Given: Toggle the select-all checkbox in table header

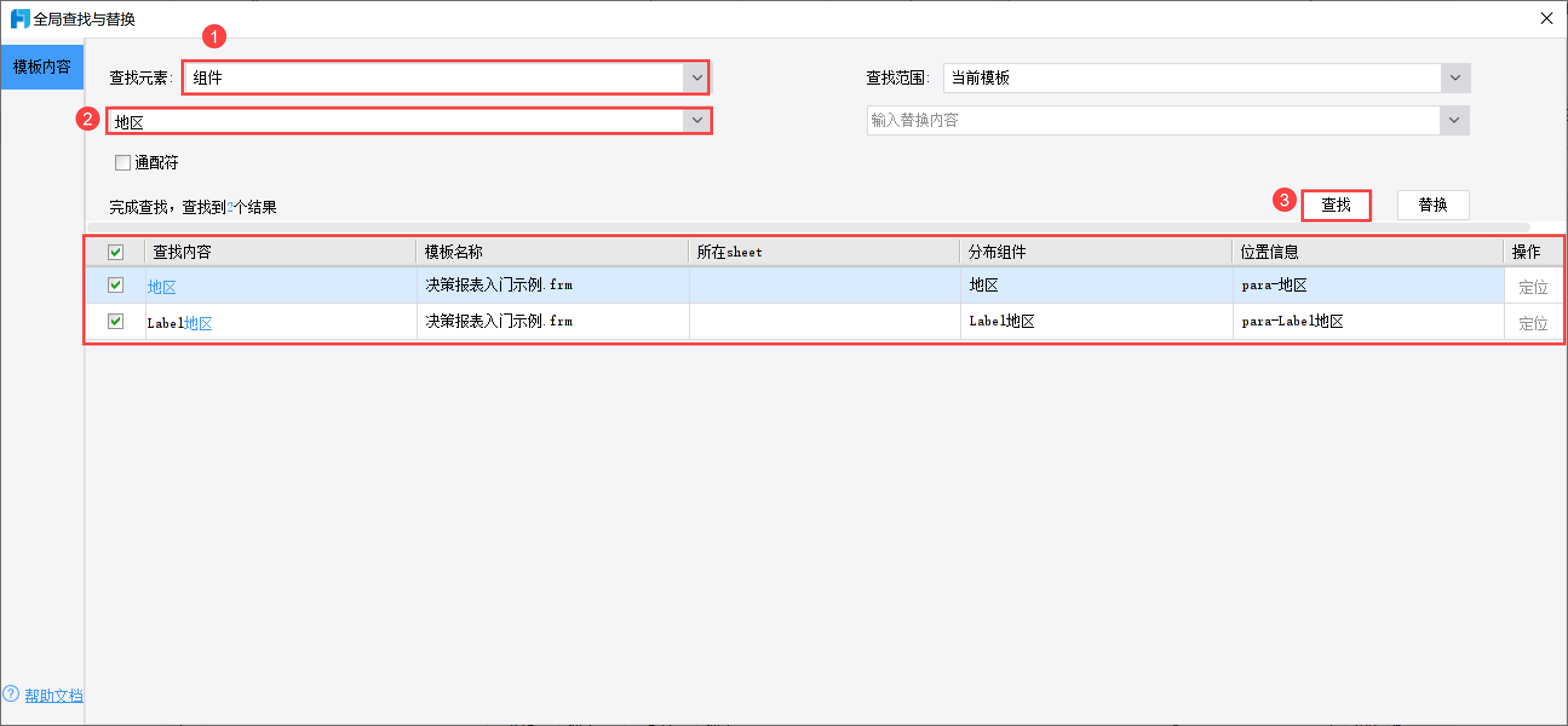Looking at the screenshot, I should [x=116, y=252].
